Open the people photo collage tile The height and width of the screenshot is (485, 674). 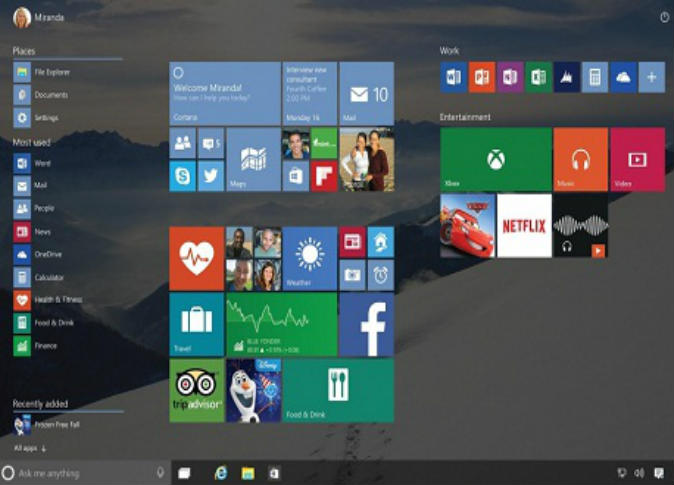(253, 258)
